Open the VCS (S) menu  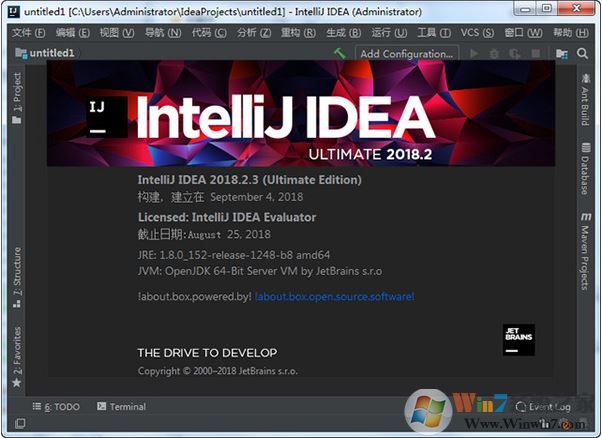(477, 33)
